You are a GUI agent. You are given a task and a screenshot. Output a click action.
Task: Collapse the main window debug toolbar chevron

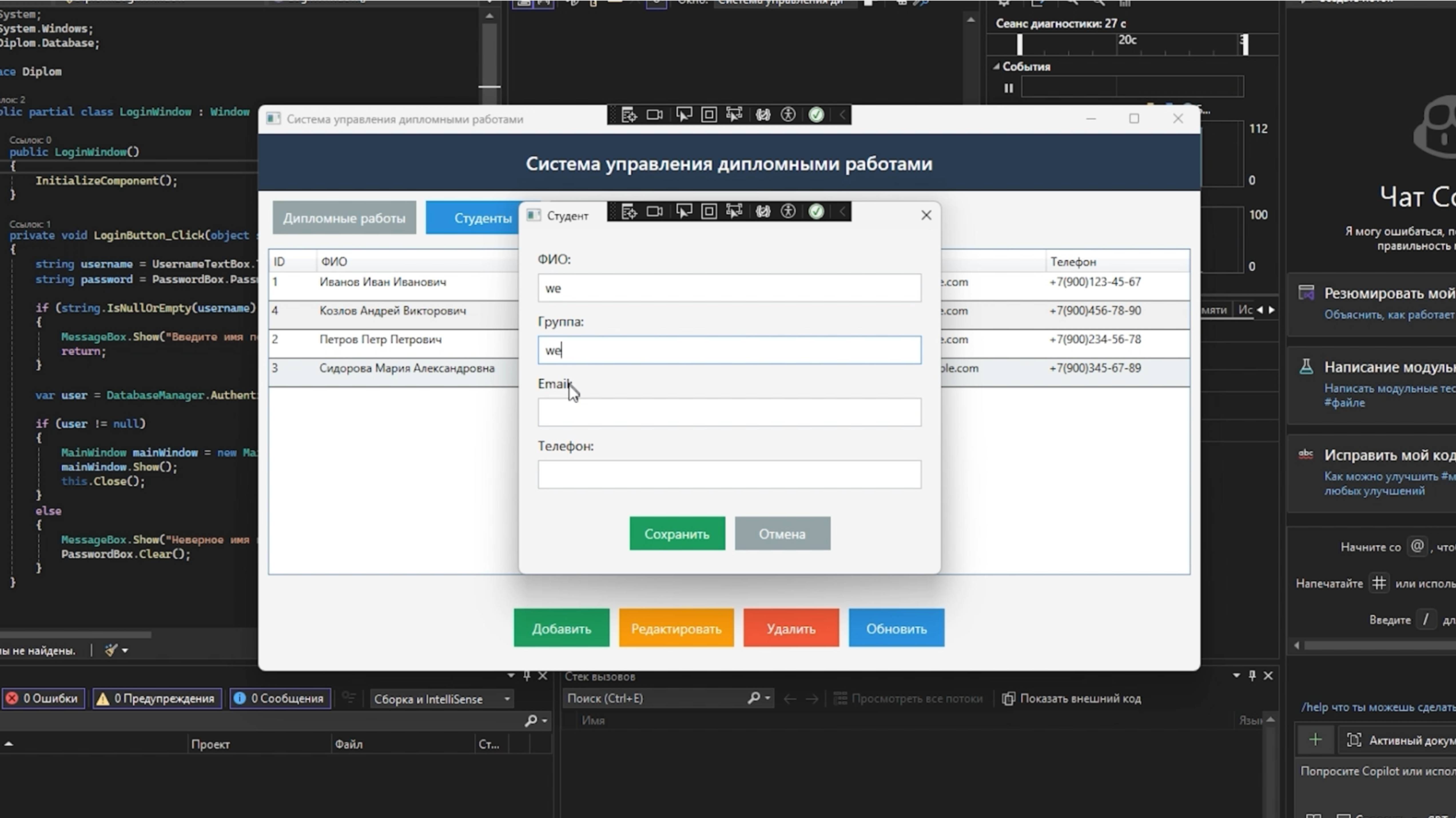(842, 115)
